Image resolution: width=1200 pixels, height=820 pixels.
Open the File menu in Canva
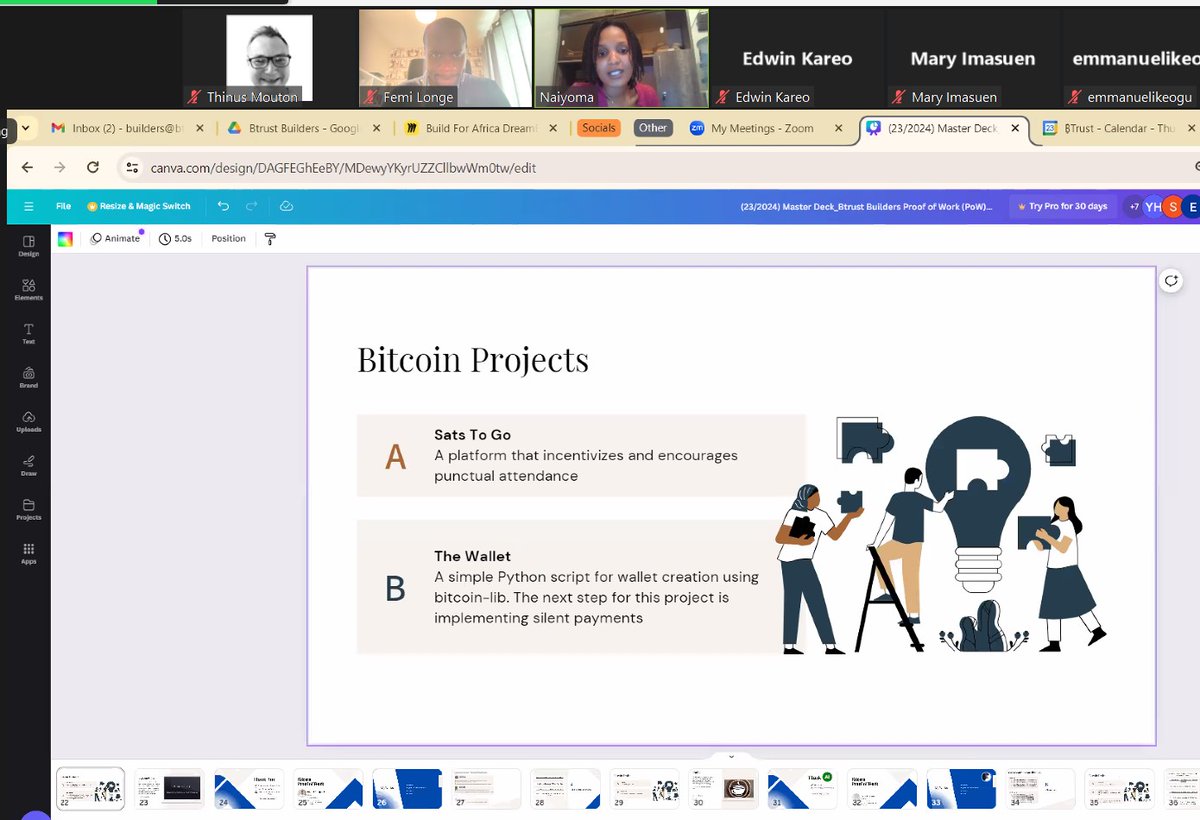tap(63, 206)
